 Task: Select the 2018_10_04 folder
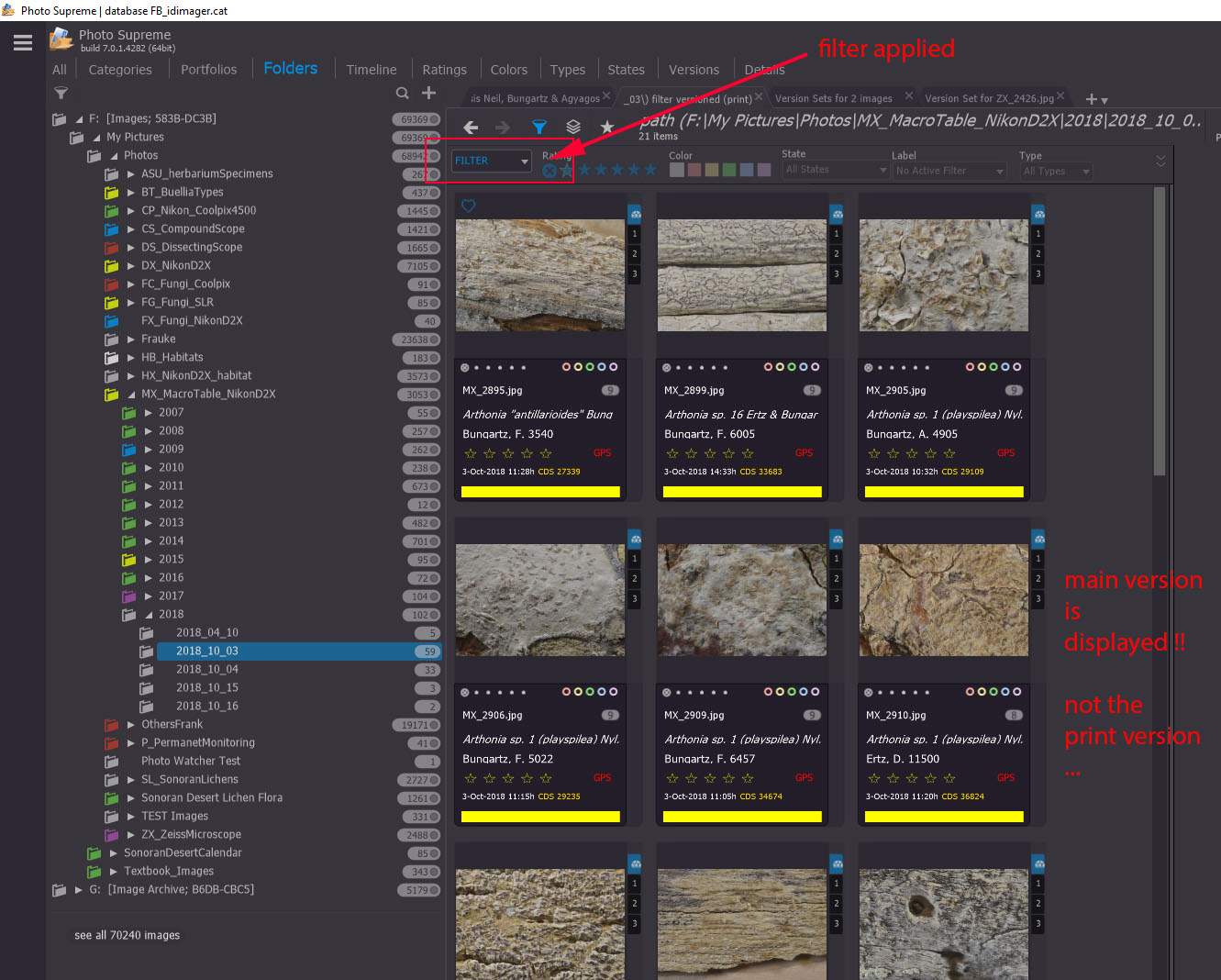[207, 670]
